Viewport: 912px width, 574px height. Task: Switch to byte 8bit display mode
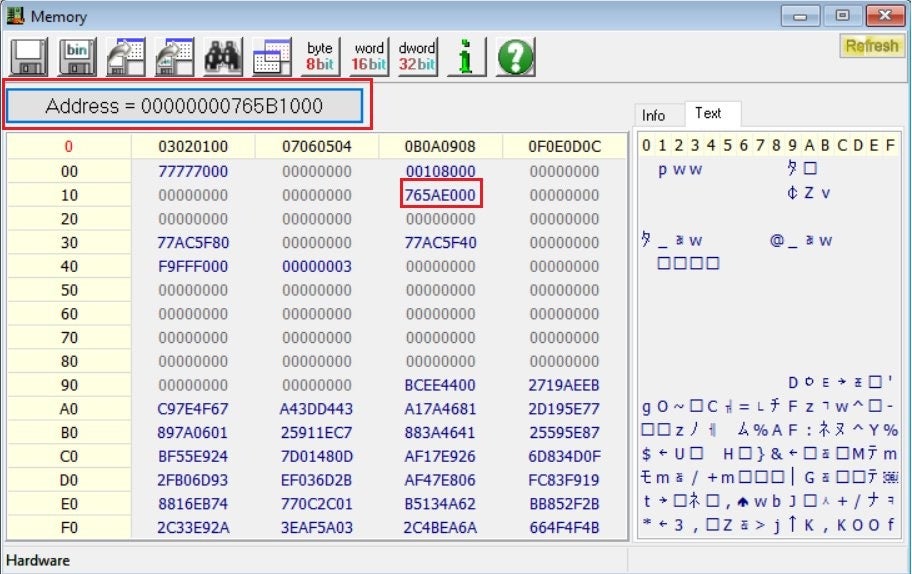[320, 56]
